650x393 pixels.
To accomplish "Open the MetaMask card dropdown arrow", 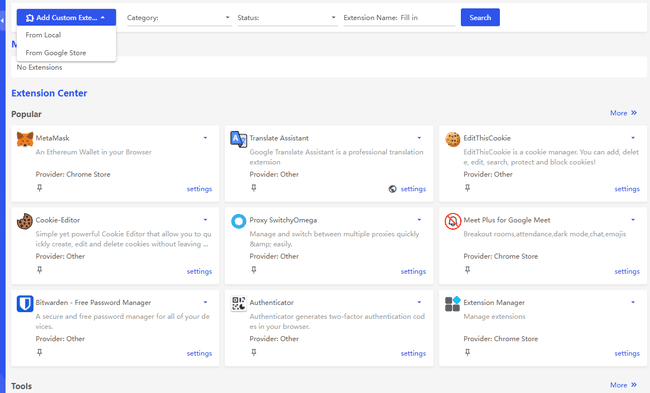I will pos(205,138).
